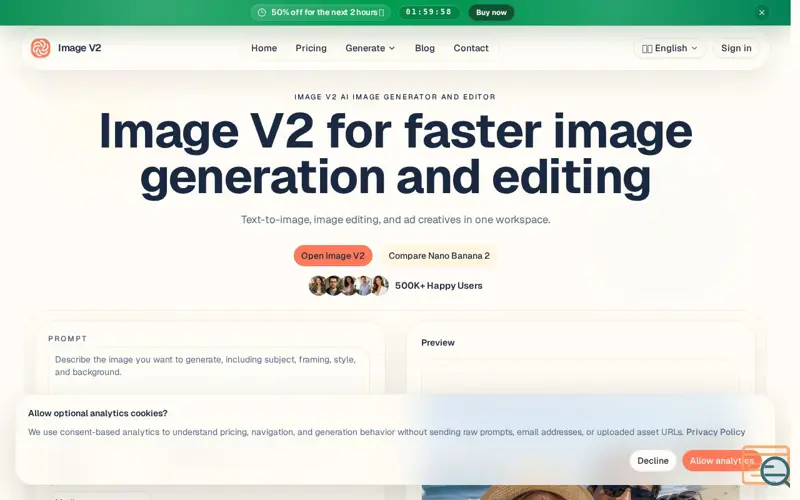The width and height of the screenshot is (800, 500).
Task: Click the 01:59:58 countdown timer
Action: [429, 12]
